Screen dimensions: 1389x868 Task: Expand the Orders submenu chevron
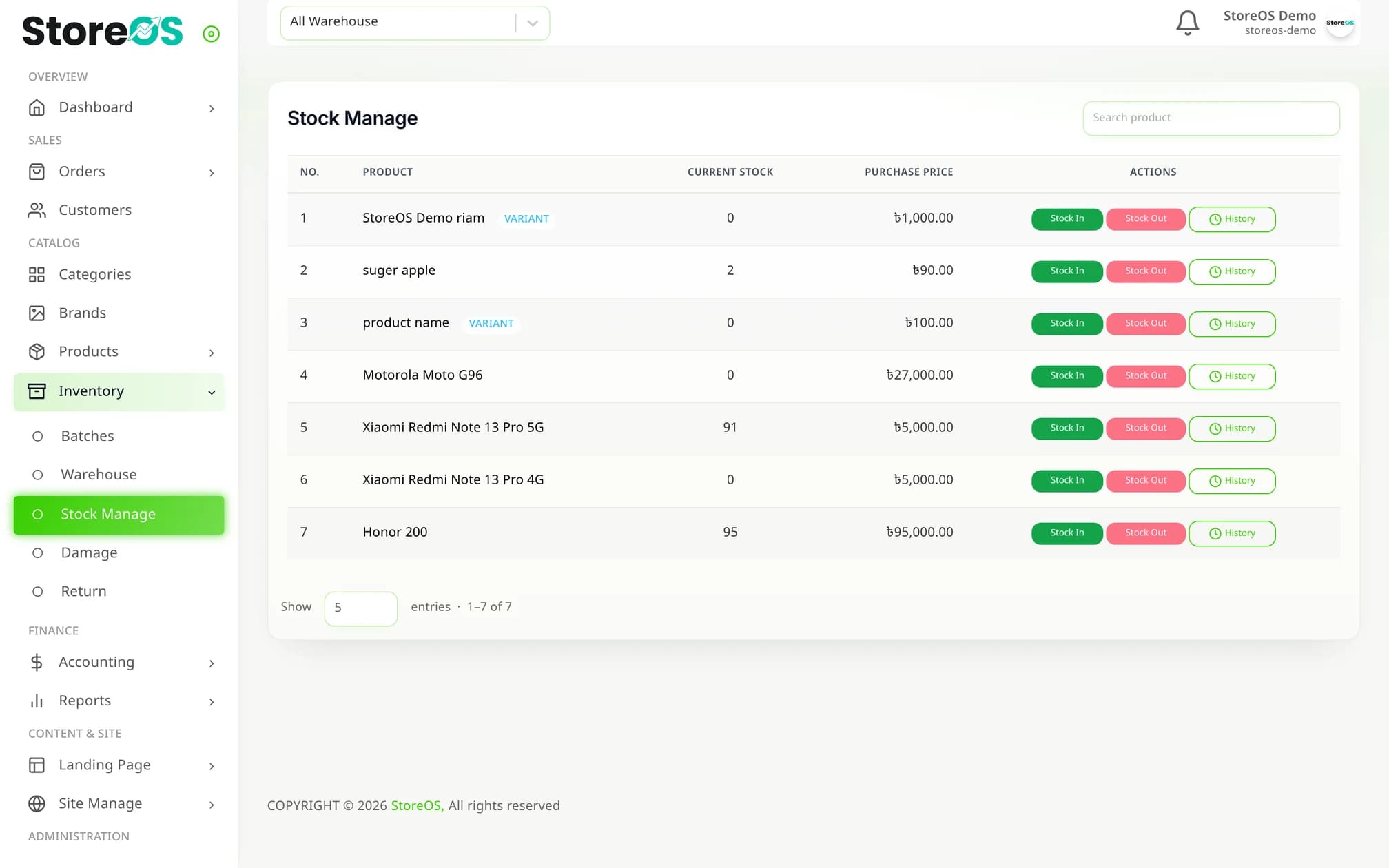tap(212, 173)
